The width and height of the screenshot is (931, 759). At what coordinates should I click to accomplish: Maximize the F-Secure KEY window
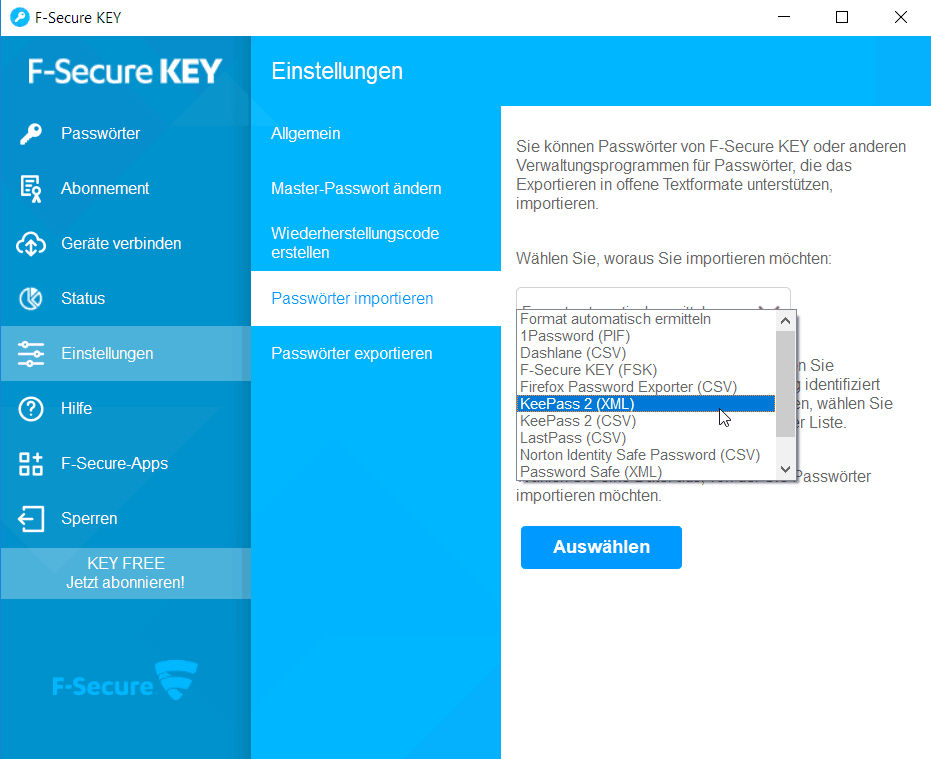tap(842, 17)
